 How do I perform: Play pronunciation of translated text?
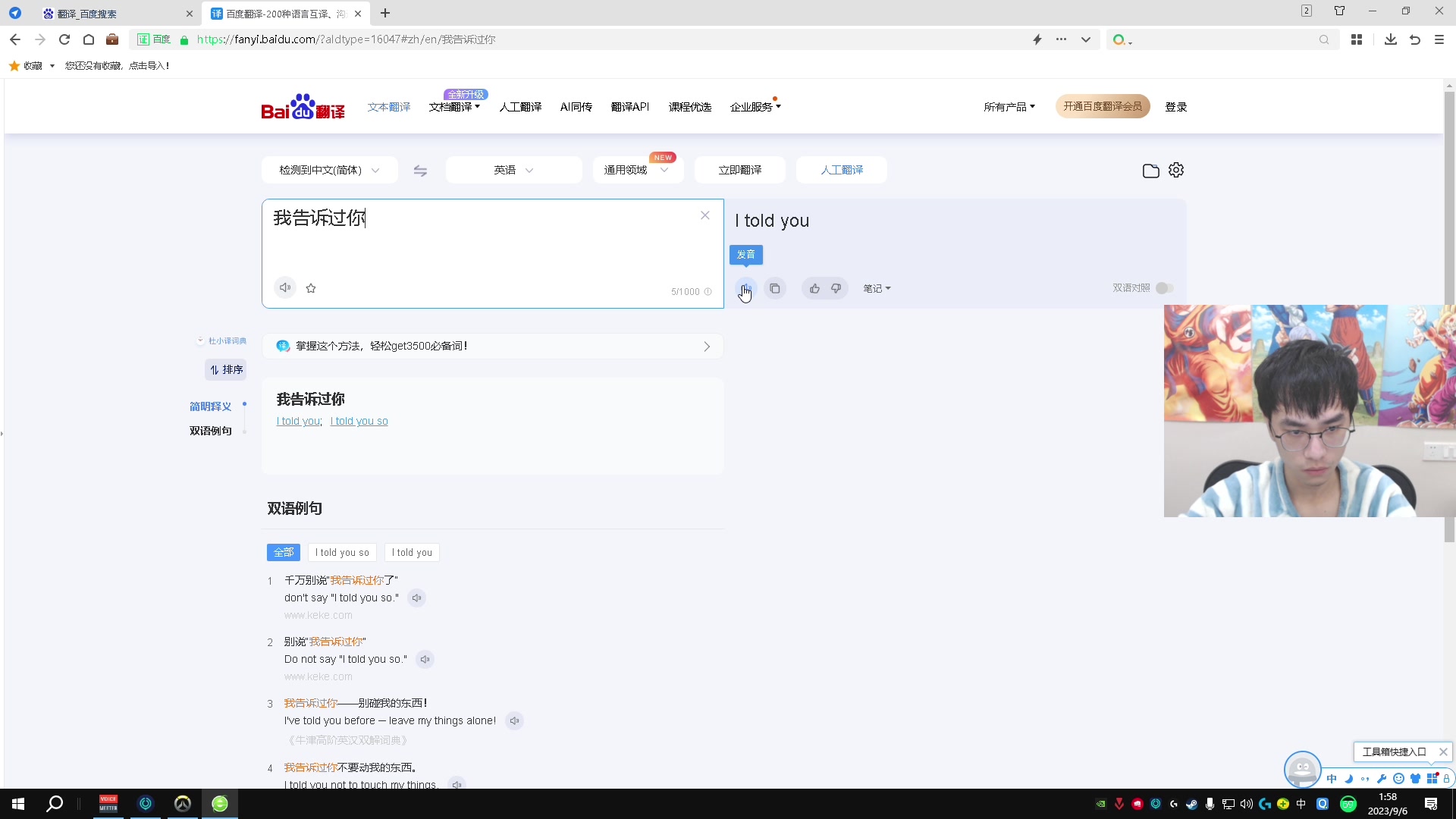[745, 288]
